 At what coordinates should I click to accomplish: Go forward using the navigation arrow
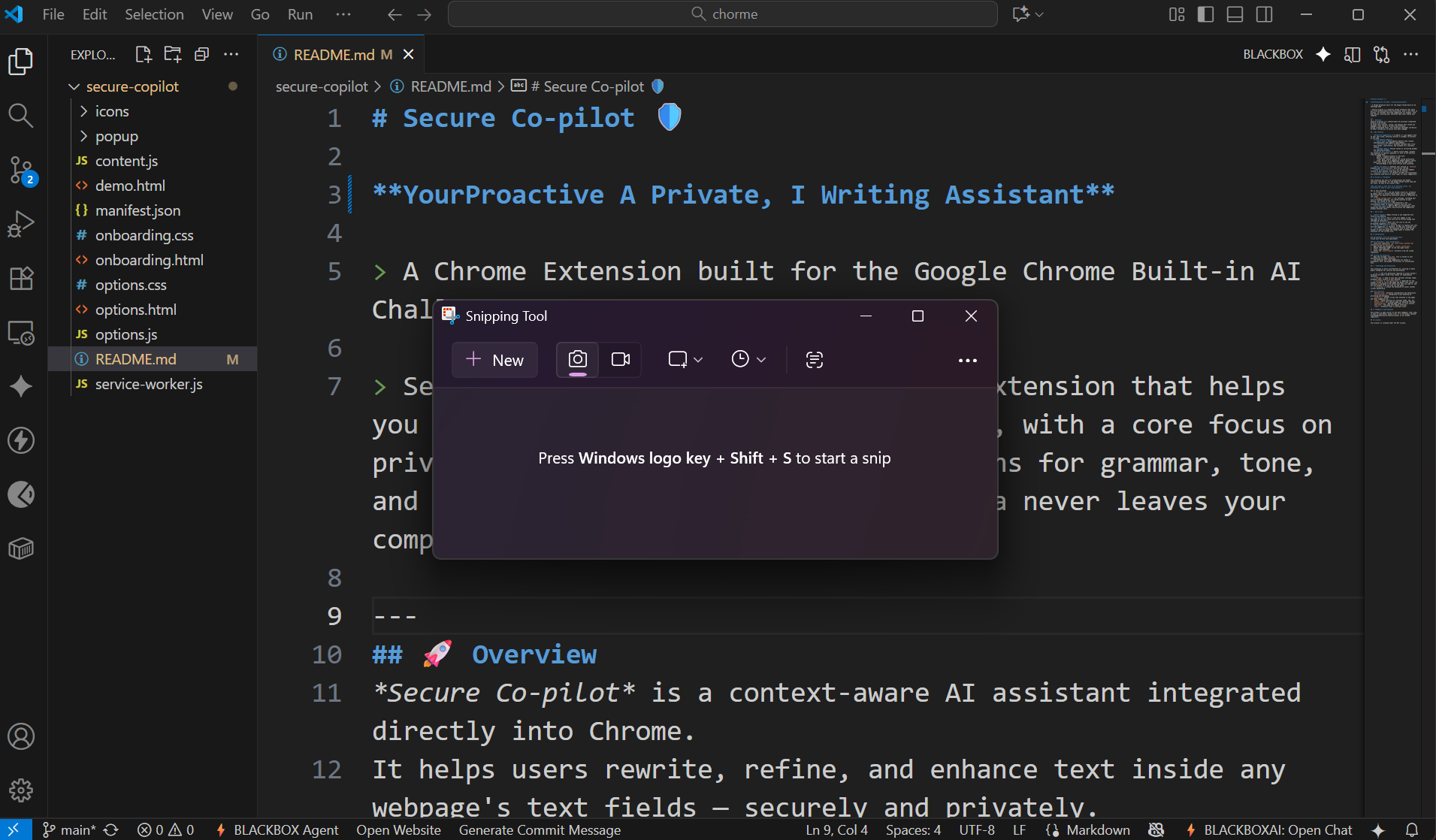tap(424, 14)
